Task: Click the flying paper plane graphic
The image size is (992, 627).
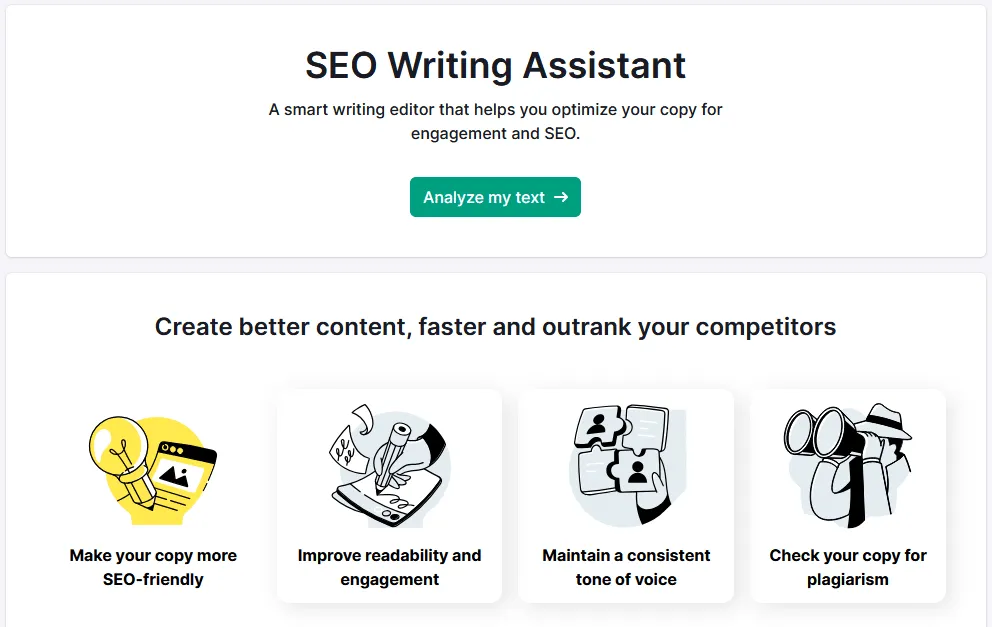Action: coord(362,416)
